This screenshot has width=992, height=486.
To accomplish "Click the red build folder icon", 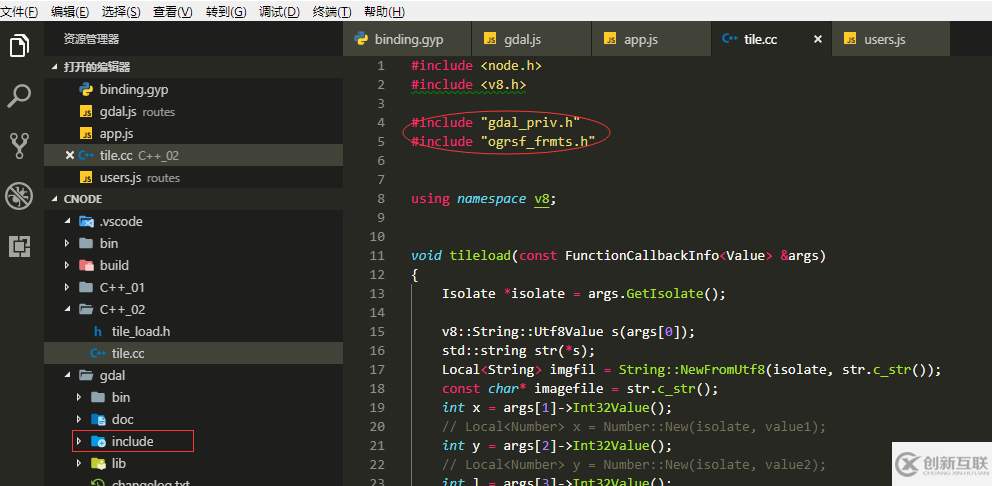I will pos(86,265).
